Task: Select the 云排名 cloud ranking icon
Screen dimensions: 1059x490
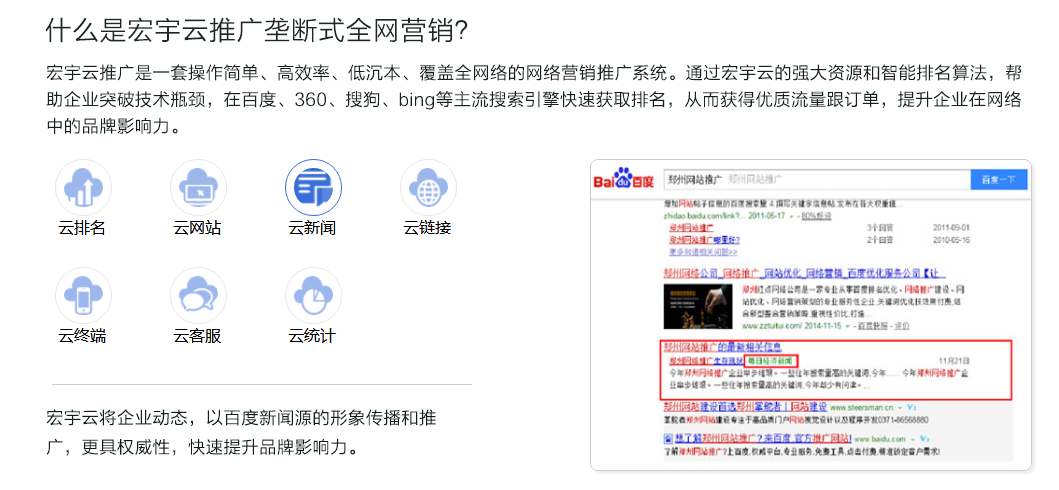Action: click(83, 187)
